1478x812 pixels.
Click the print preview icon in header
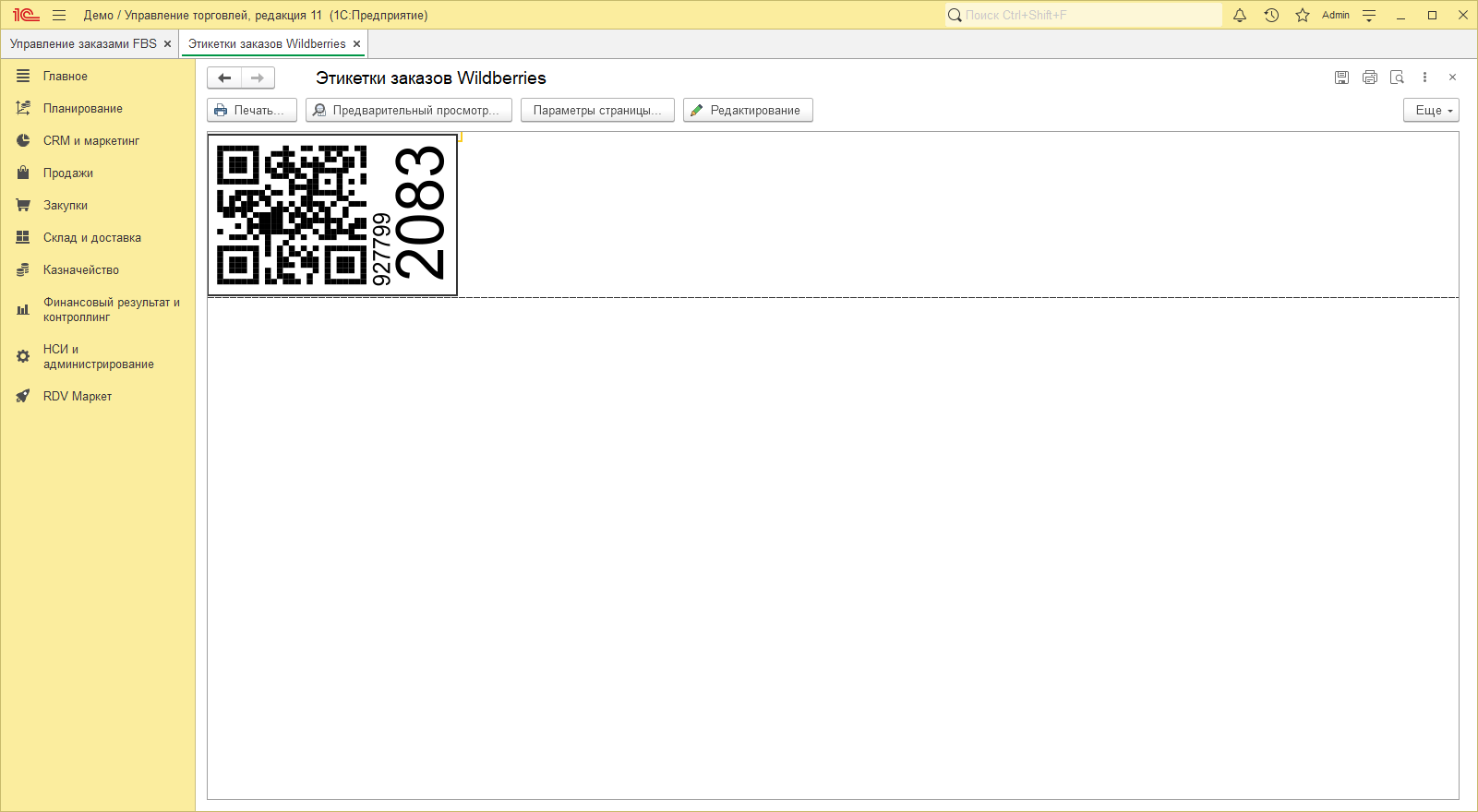click(x=1398, y=78)
